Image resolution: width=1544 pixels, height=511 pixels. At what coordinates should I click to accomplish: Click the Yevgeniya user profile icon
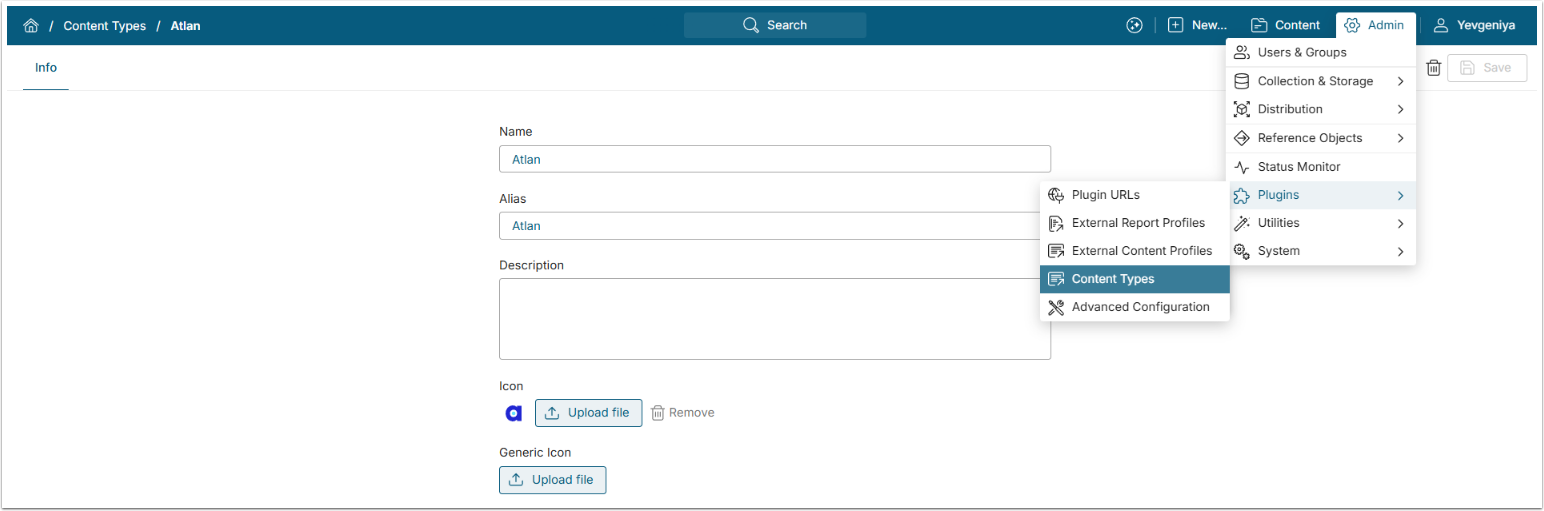pyautogui.click(x=1441, y=25)
